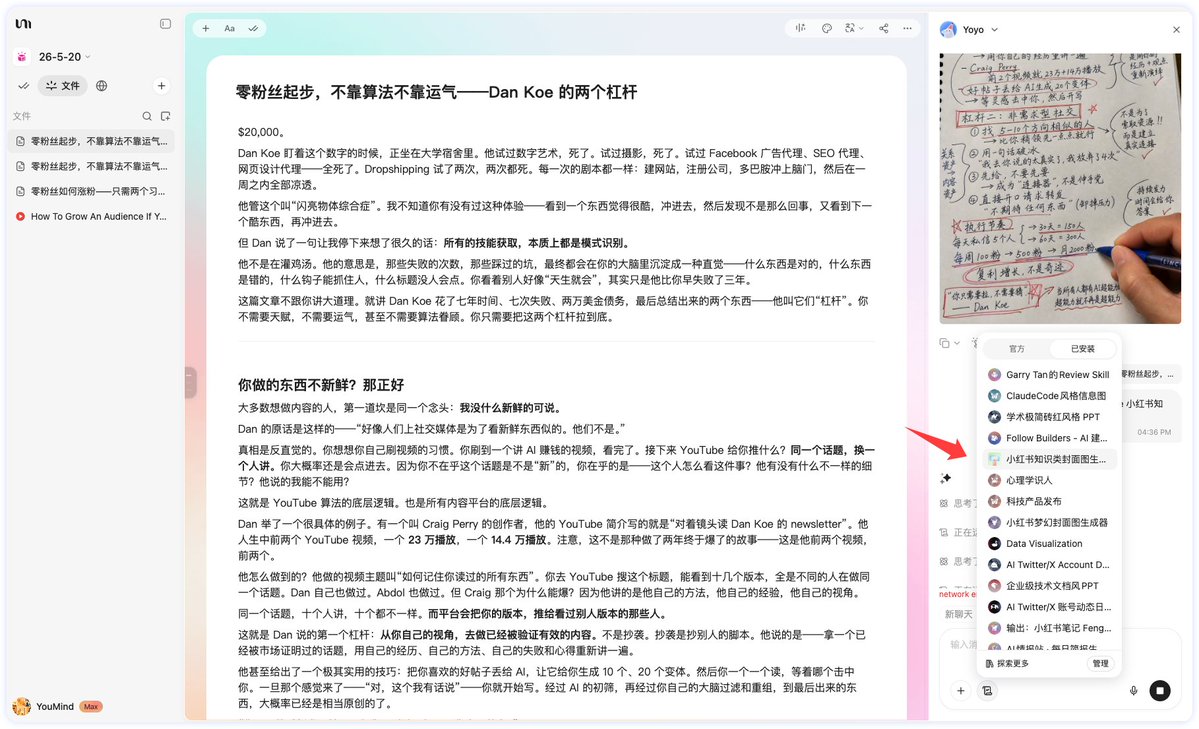Collapse the left sidebar panel icon
The width and height of the screenshot is (1199, 729).
click(x=165, y=24)
